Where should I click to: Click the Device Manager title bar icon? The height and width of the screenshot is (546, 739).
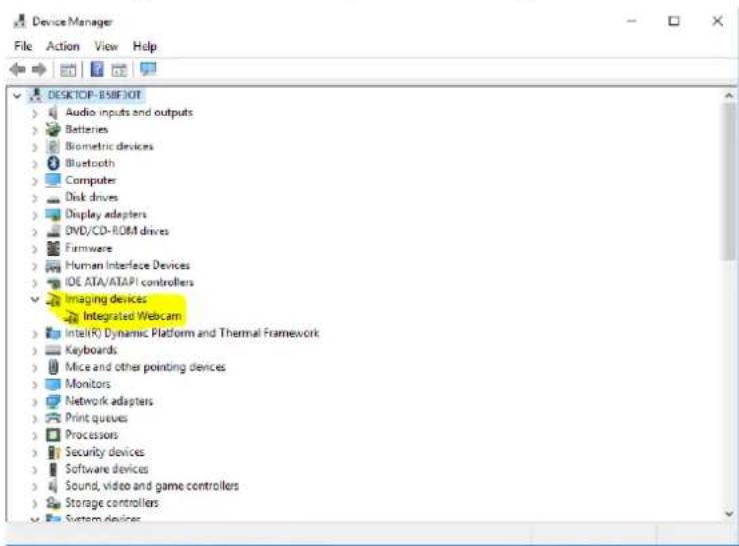[x=19, y=21]
